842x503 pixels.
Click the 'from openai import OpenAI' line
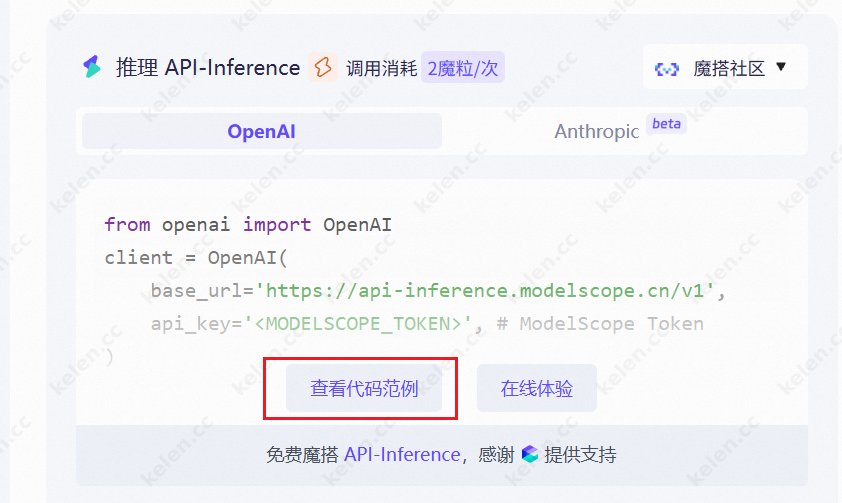click(248, 224)
